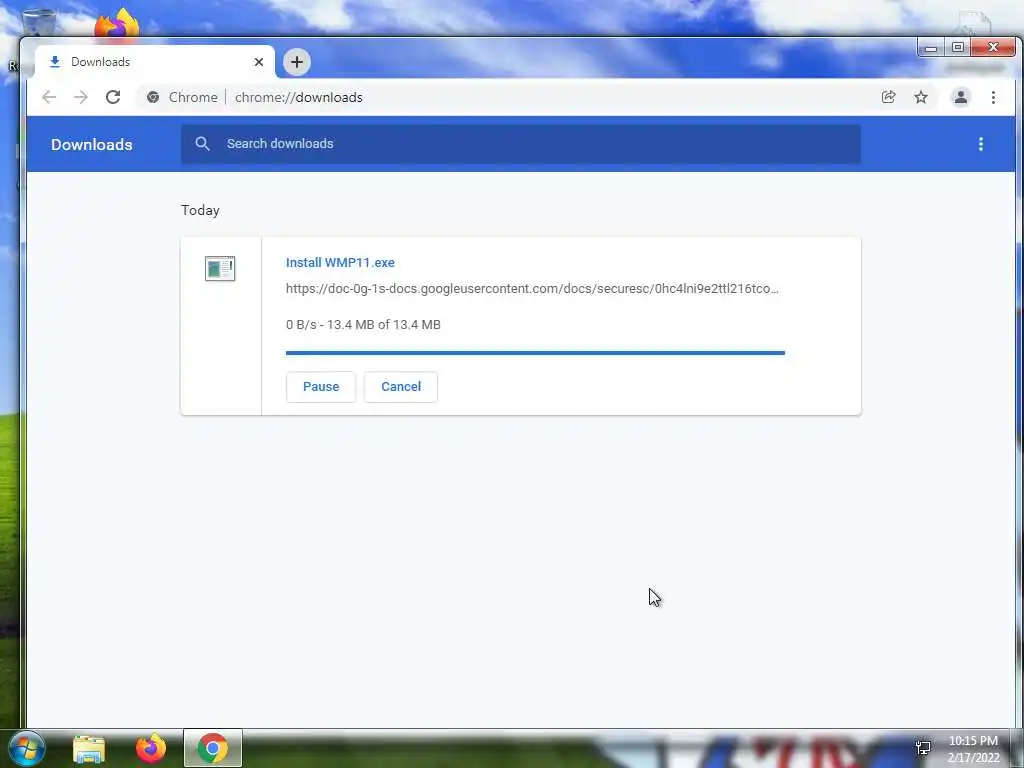
Task: Click the Chrome site info icon in the address bar
Action: point(153,97)
